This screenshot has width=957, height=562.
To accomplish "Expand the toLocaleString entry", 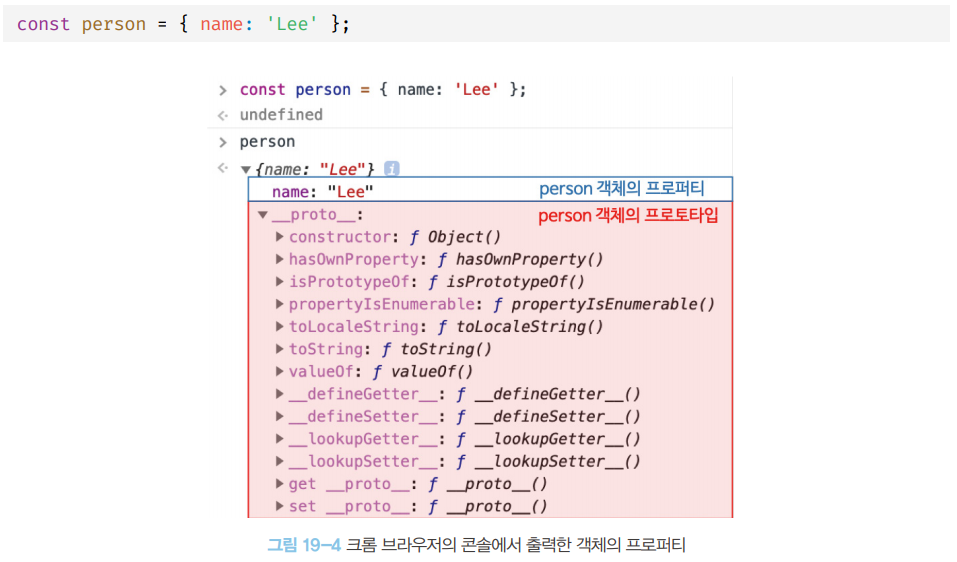I will tap(280, 327).
